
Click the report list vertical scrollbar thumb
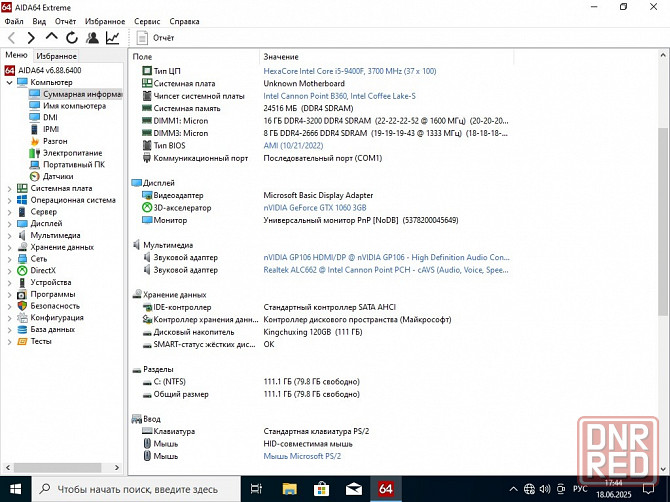(x=662, y=222)
